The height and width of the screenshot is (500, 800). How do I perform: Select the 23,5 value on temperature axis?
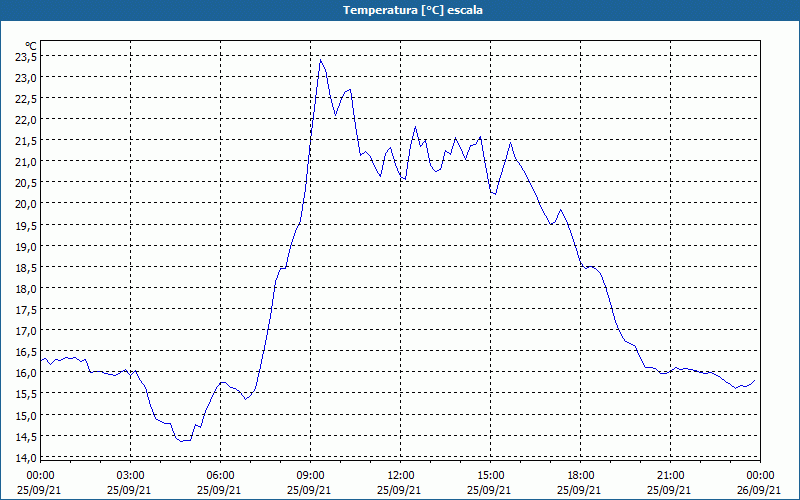[x=26, y=57]
